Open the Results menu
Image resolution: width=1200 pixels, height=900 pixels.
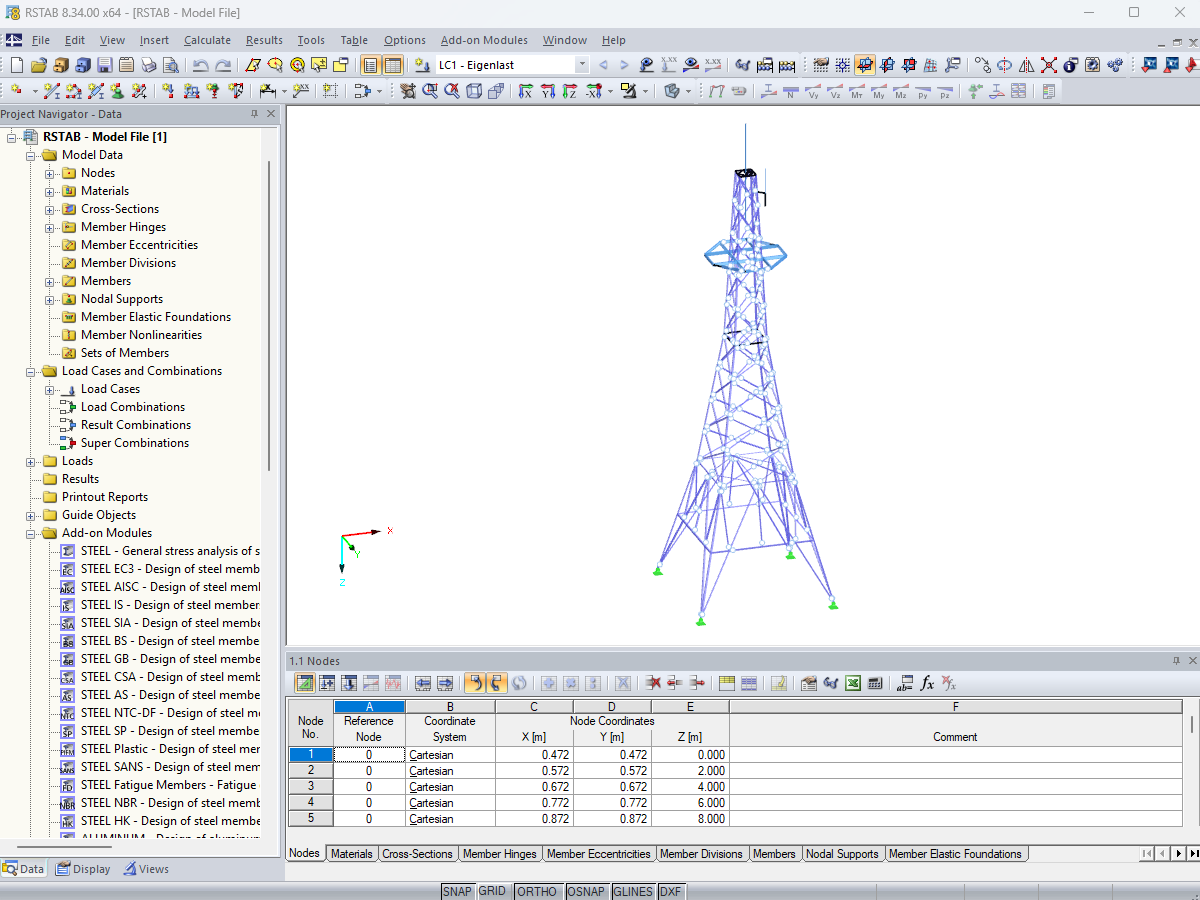tap(264, 40)
